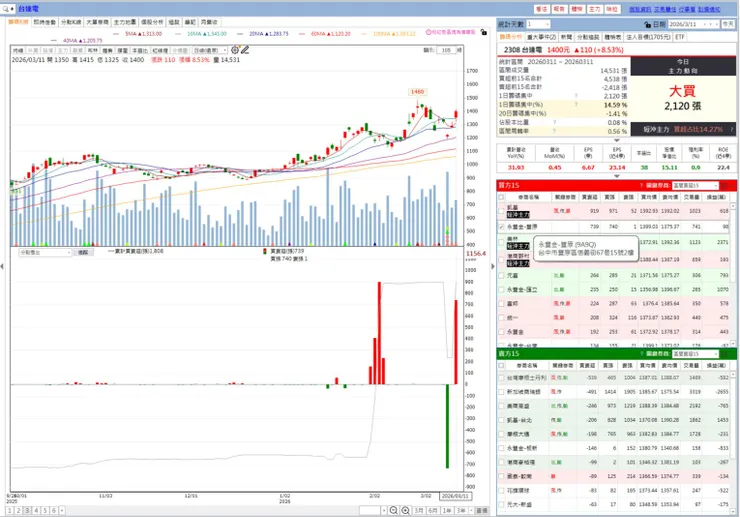
Task: Open the 日線(還原) period dropdown
Action: [210, 50]
